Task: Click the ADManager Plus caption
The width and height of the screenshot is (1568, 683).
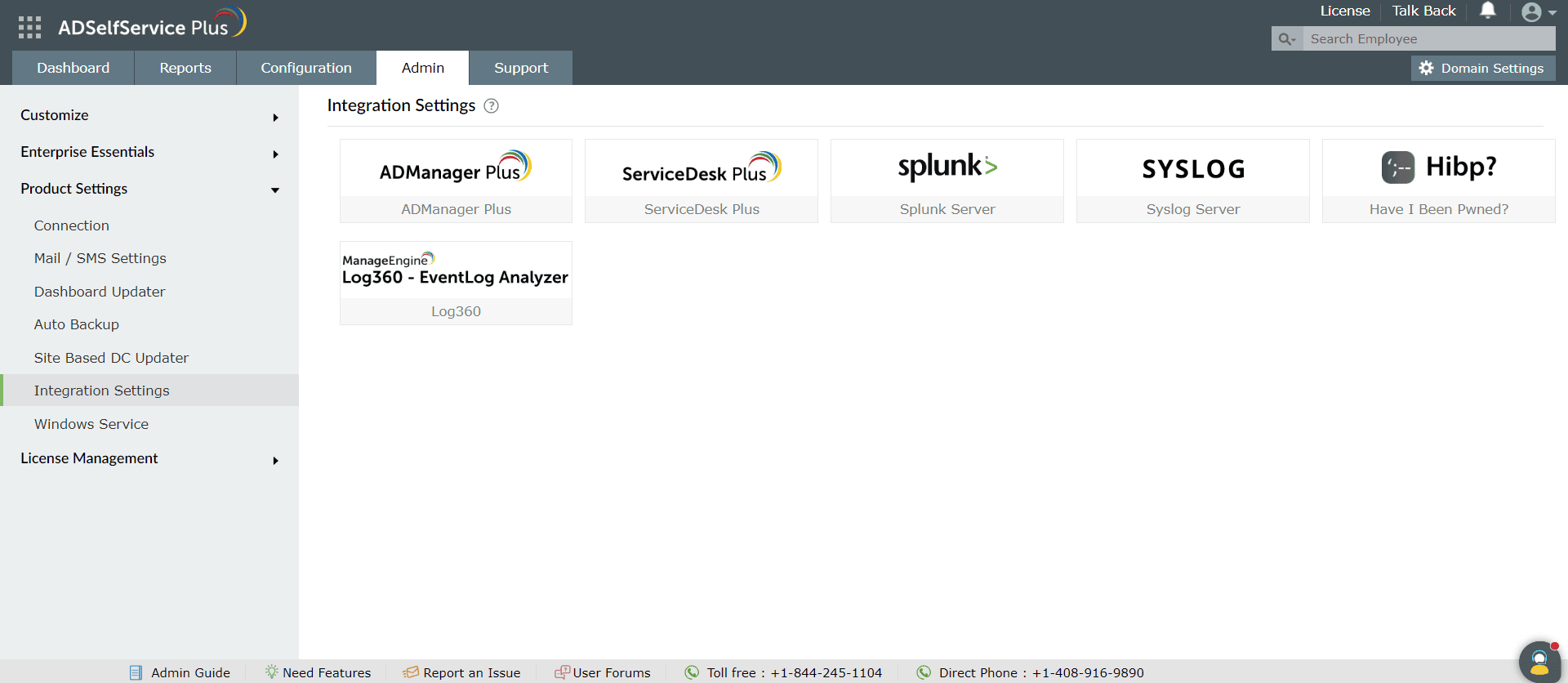Action: [x=456, y=209]
